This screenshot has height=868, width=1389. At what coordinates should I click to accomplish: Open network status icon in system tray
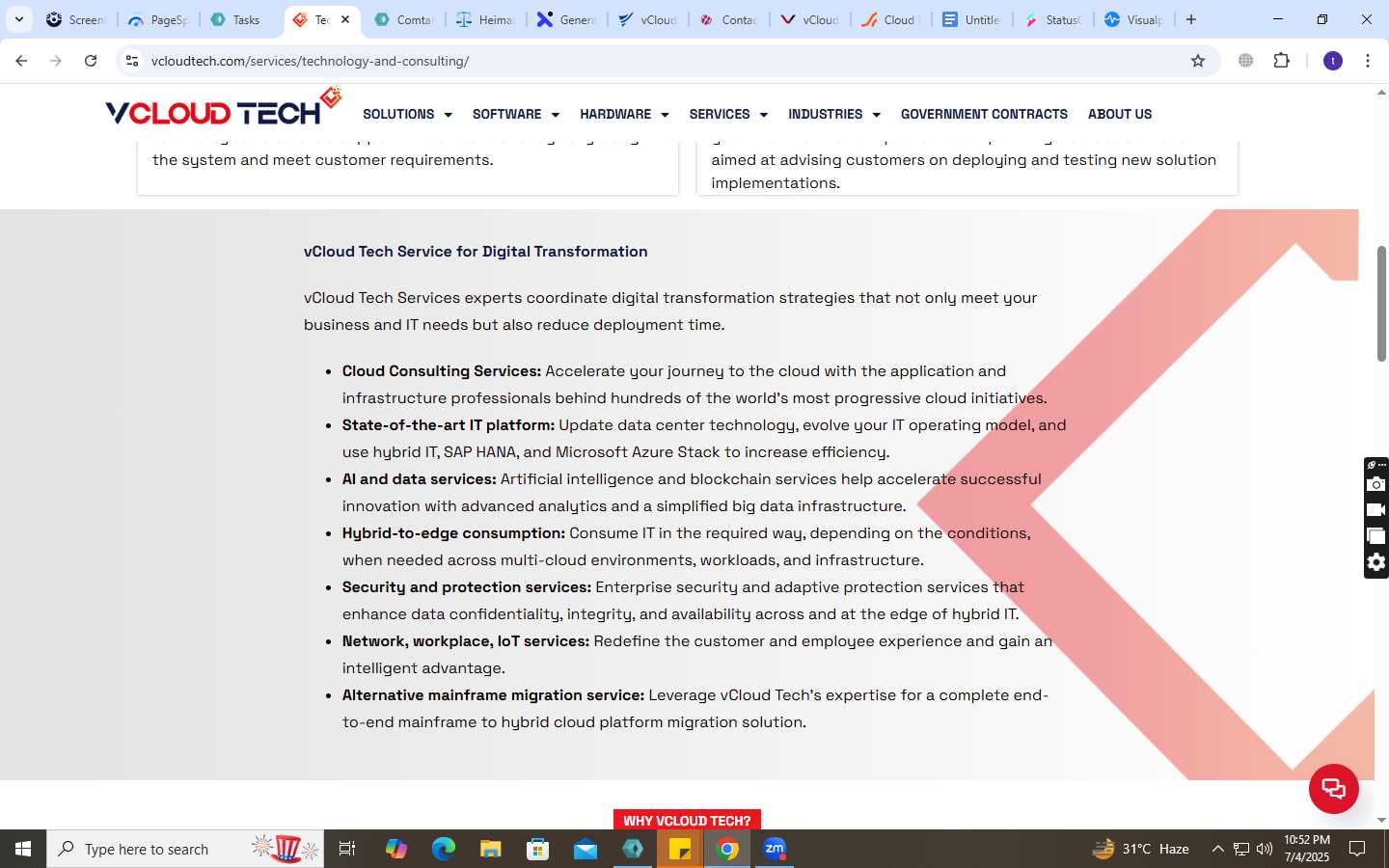pos(1241,849)
